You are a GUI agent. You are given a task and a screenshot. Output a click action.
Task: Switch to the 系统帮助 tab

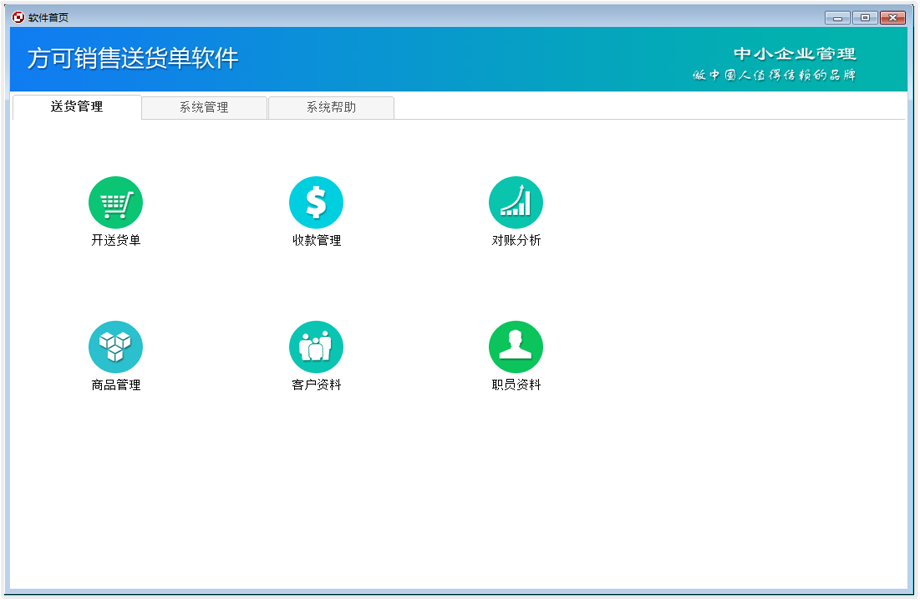pos(330,107)
